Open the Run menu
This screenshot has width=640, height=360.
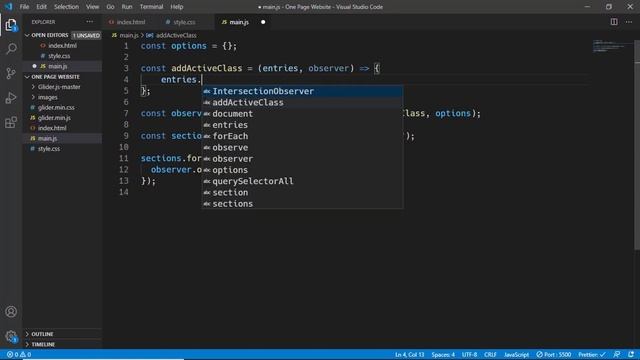click(x=127, y=7)
